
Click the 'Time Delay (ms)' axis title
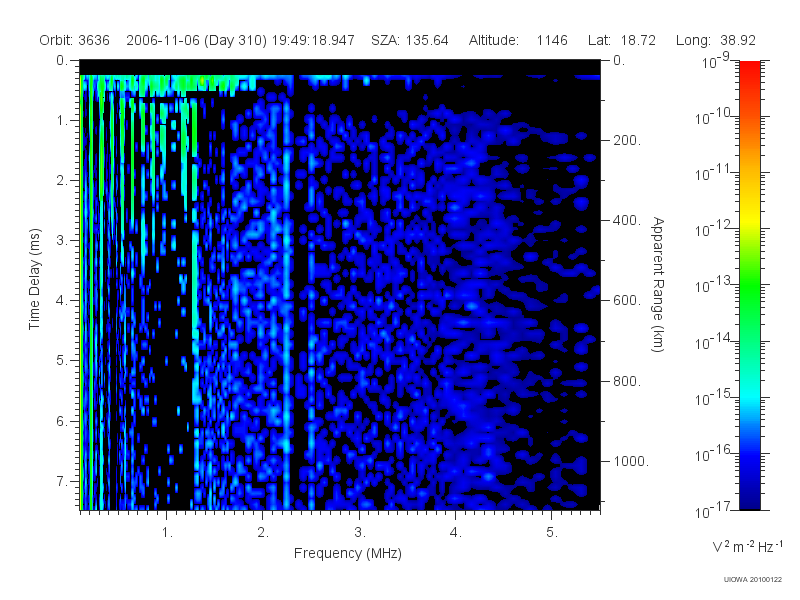(x=34, y=279)
